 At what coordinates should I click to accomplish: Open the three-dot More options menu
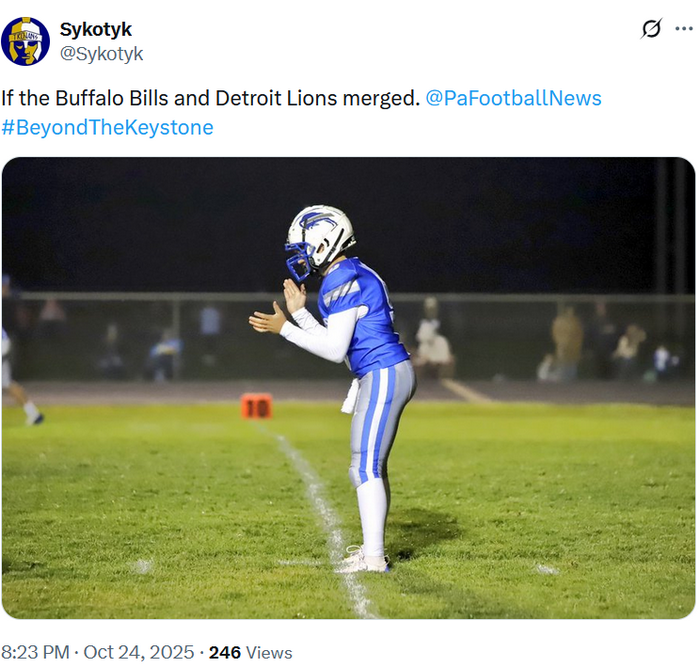pyautogui.click(x=684, y=29)
